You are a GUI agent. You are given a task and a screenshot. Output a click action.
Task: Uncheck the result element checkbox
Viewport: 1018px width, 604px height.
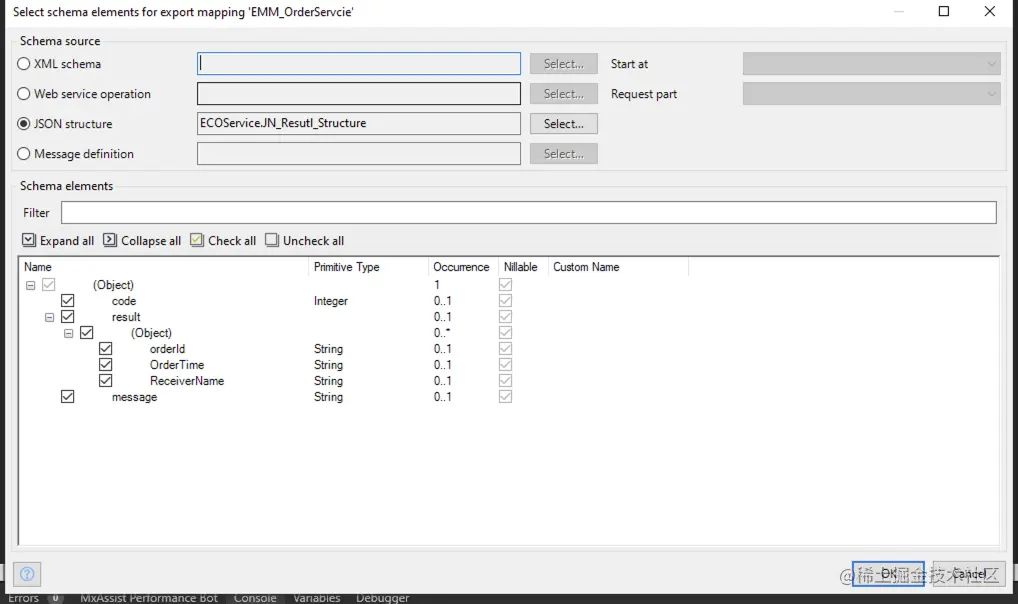68,316
